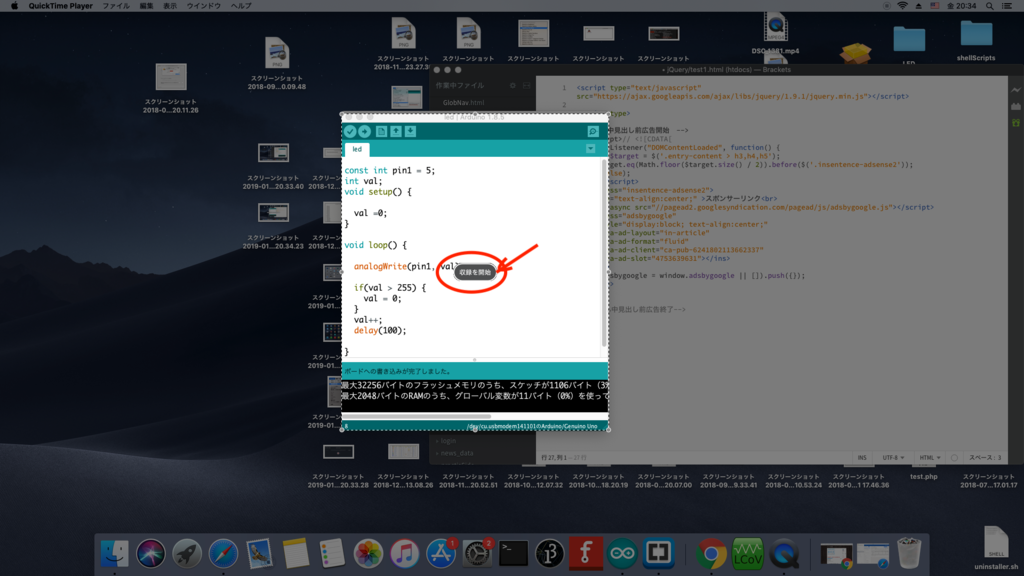Select screenshot 2018-09...0.09.48 on desktop

click(x=277, y=63)
